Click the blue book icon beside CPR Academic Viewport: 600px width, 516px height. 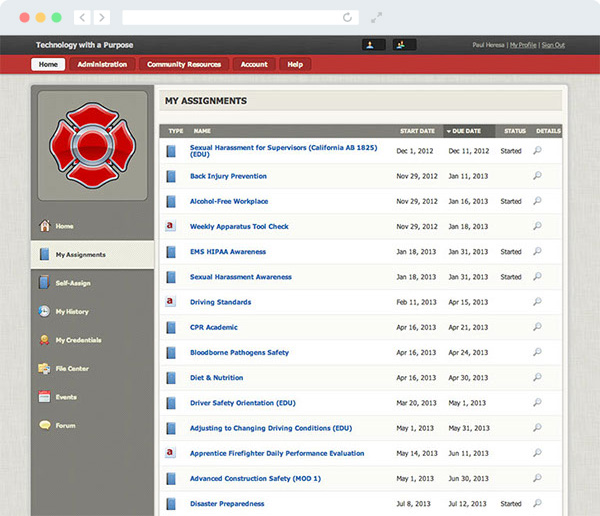(x=171, y=328)
